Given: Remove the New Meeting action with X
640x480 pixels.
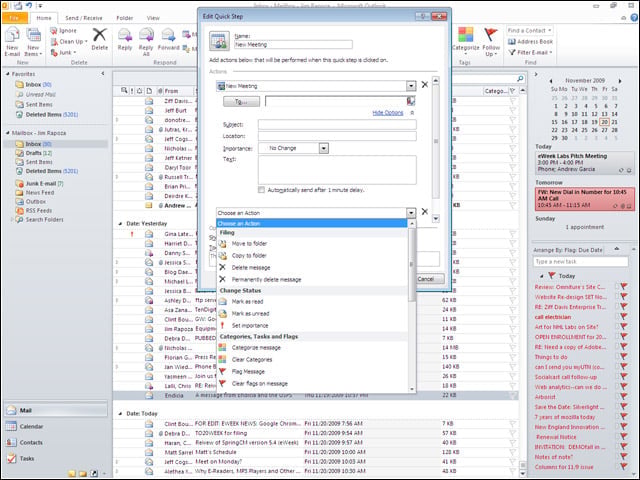Looking at the screenshot, I should point(424,84).
